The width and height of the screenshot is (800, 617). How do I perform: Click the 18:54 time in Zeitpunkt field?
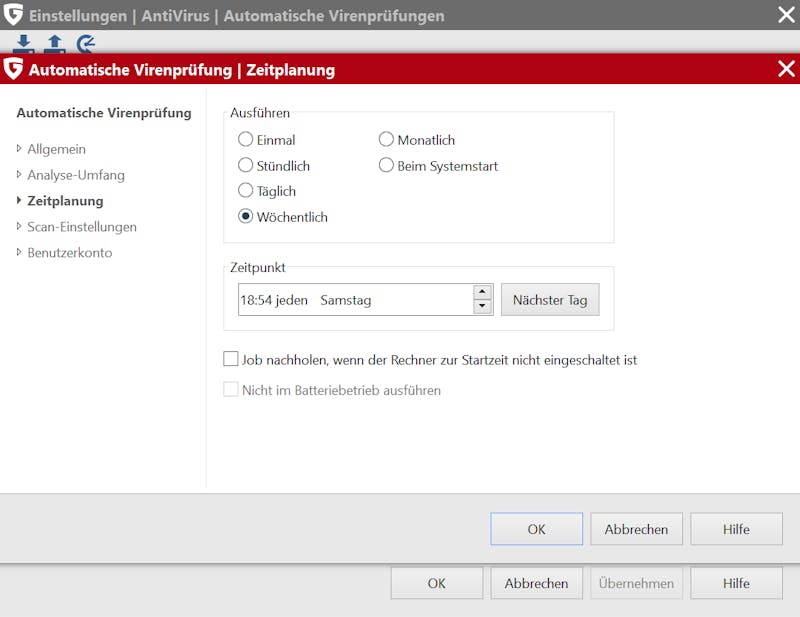click(256, 300)
